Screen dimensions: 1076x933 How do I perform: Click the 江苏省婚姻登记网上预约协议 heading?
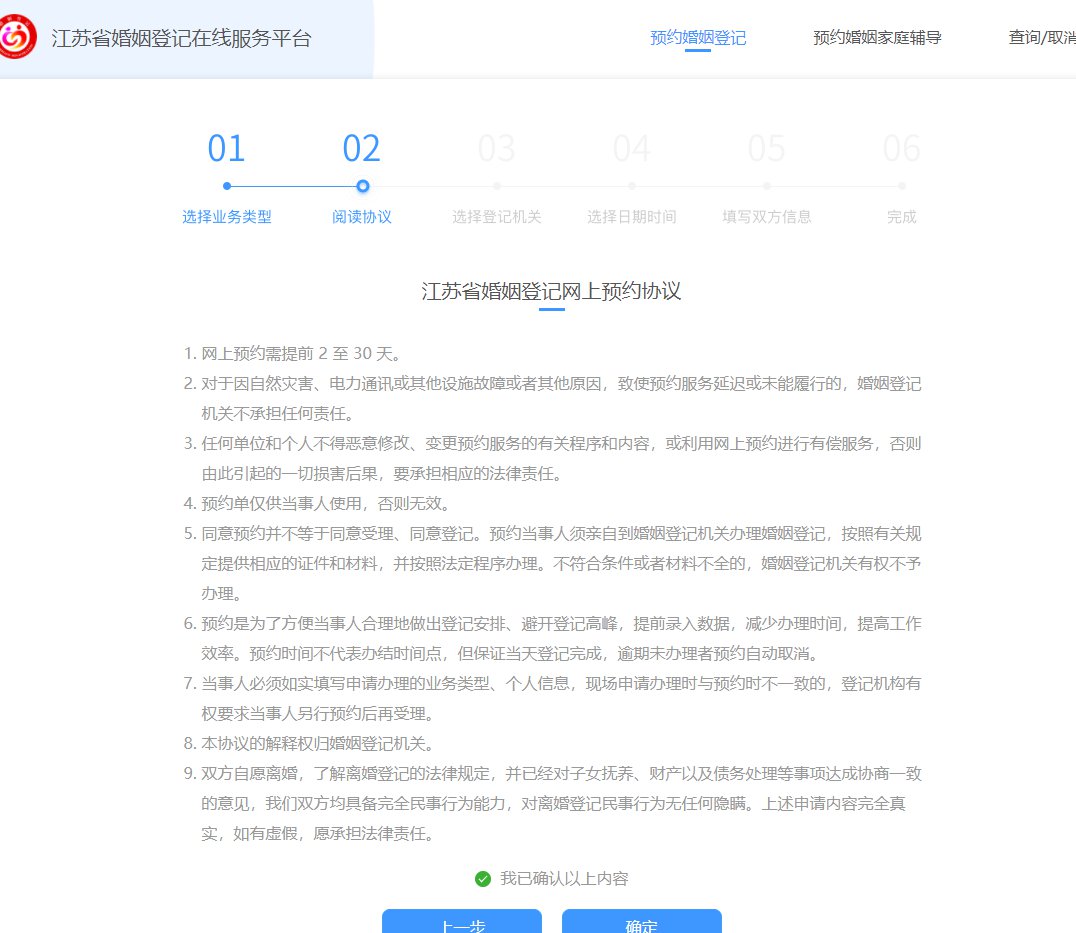(x=551, y=291)
